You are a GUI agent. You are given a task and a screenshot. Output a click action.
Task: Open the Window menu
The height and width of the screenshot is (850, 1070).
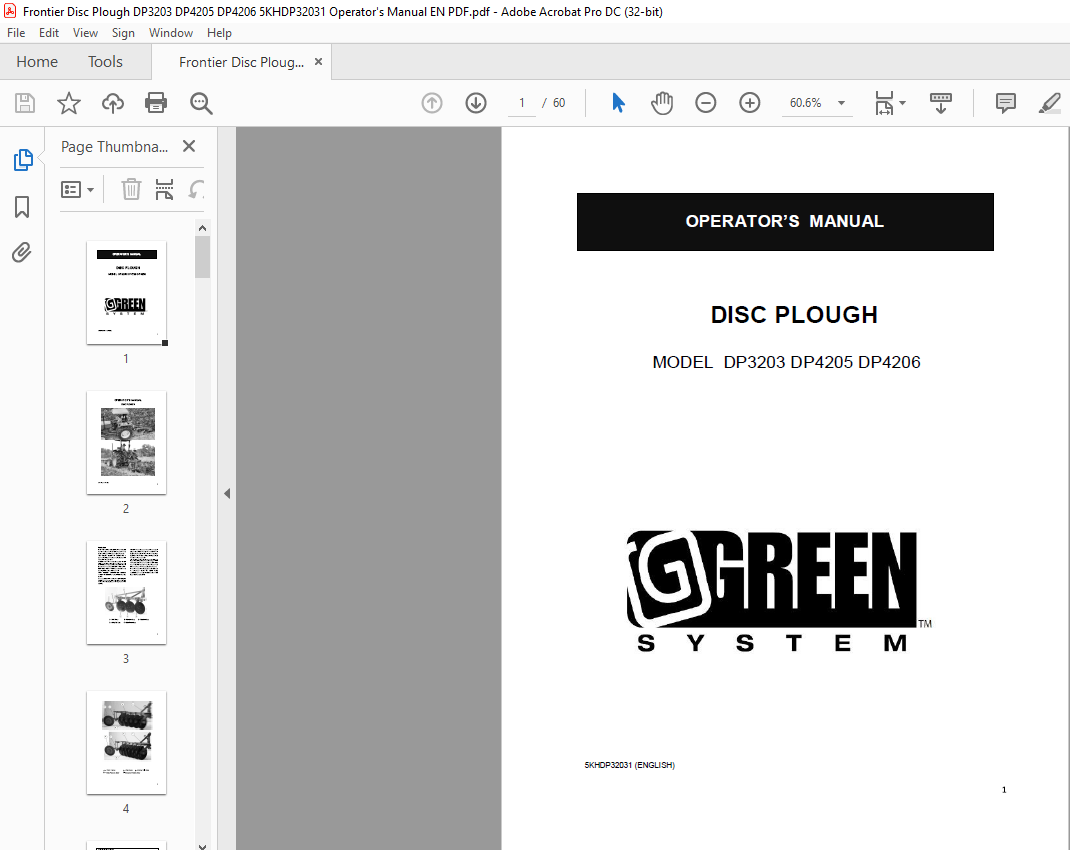click(171, 33)
